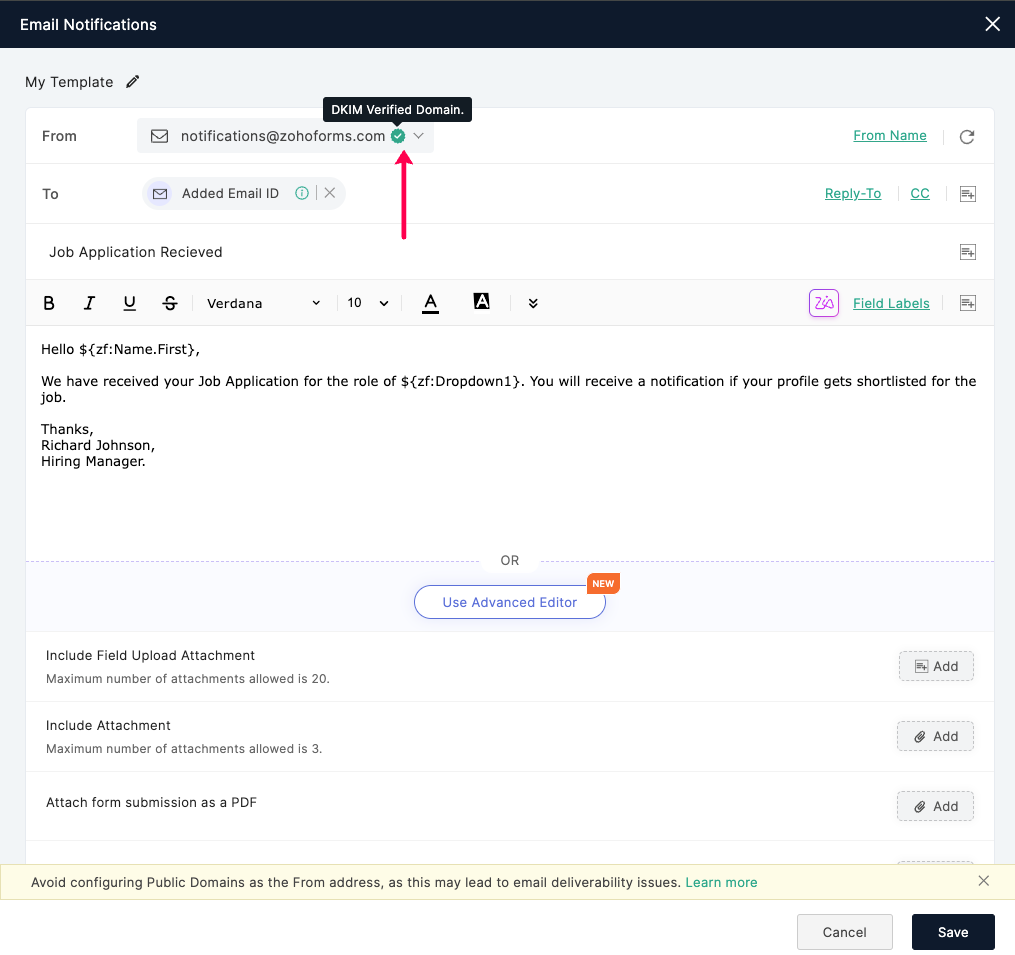Screen dimensions: 1015x955
Task: Open the font size 10 dropdown
Action: [368, 303]
